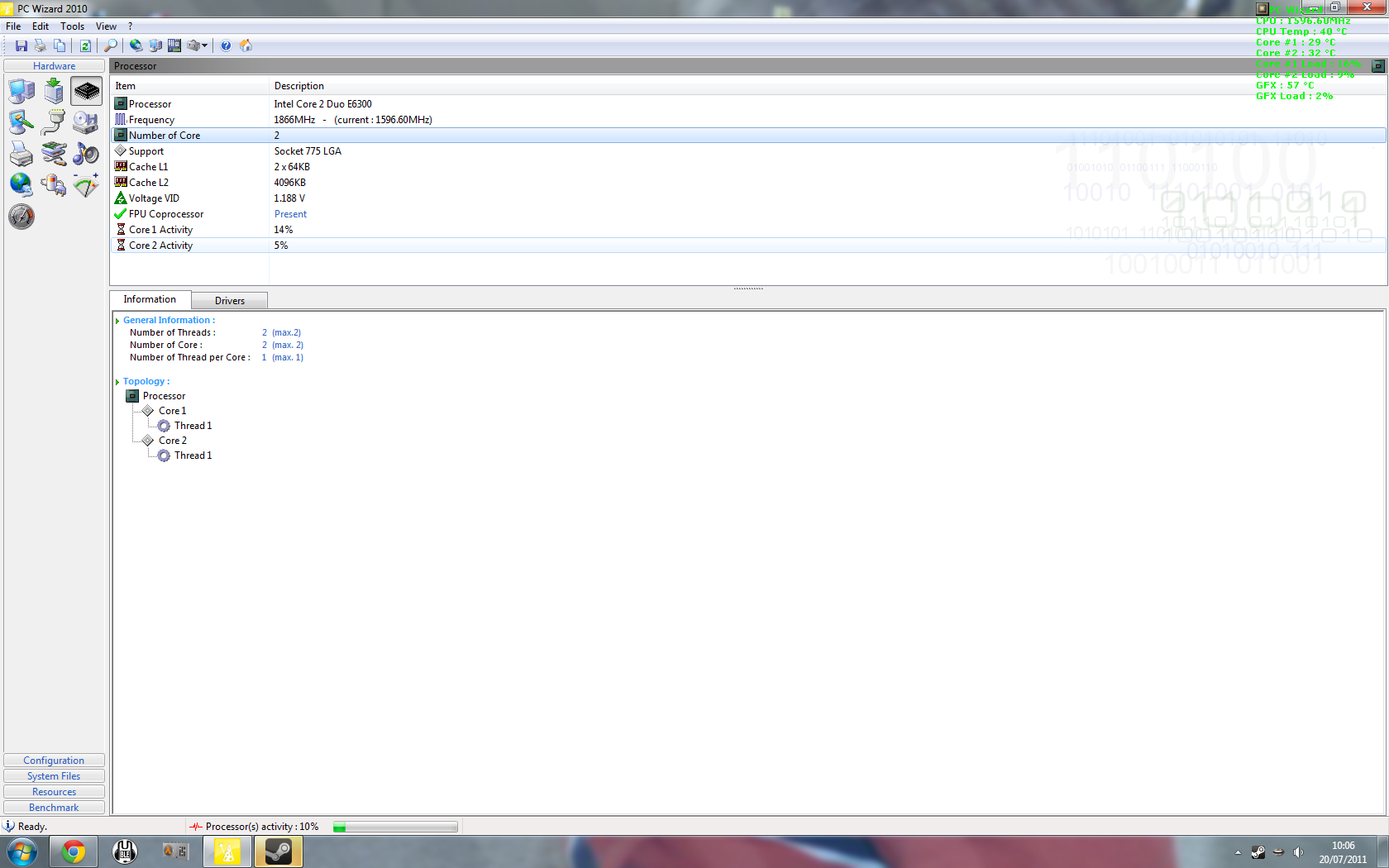The image size is (1389, 868).
Task: Open the Edit menu
Action: click(41, 26)
